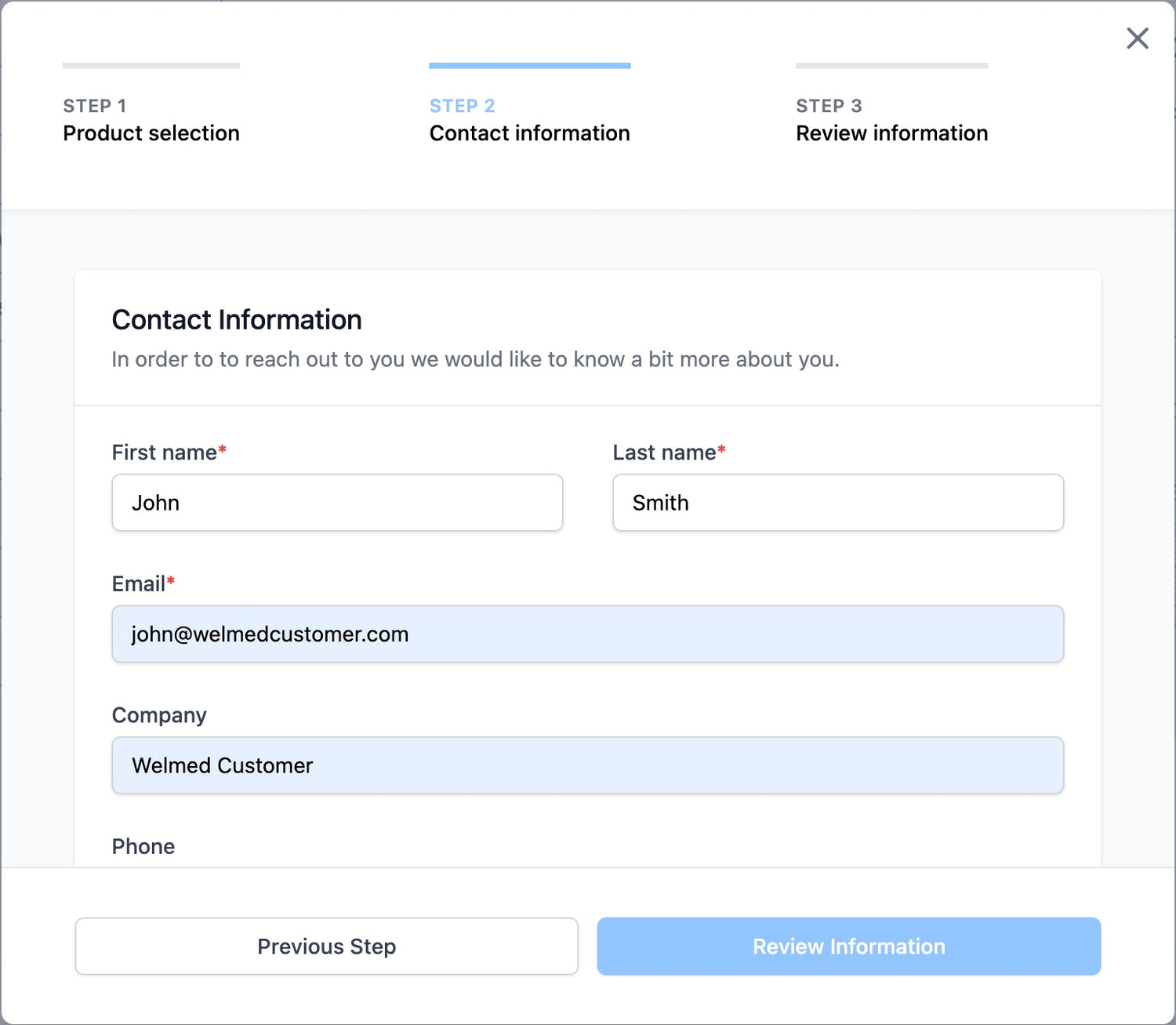Click the Company label text
This screenshot has width=1176, height=1025.
pos(159,715)
